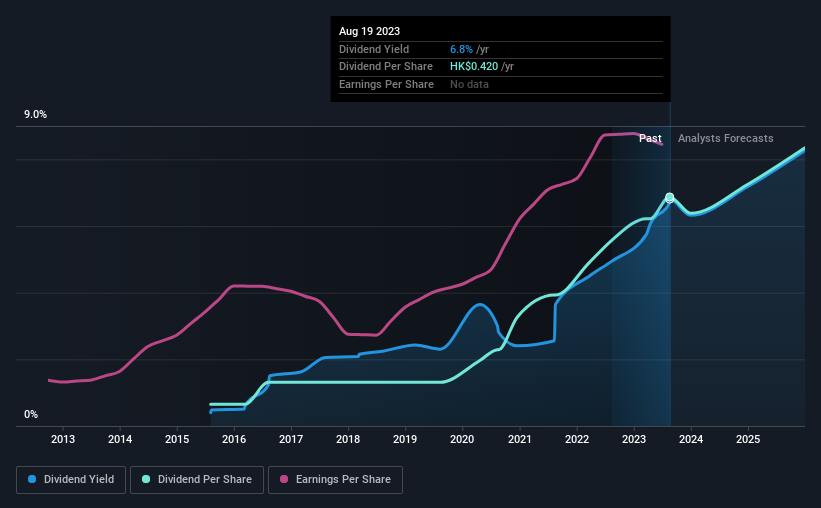Click the 2021 x-axis label
Image resolution: width=821 pixels, height=508 pixels.
coord(520,439)
